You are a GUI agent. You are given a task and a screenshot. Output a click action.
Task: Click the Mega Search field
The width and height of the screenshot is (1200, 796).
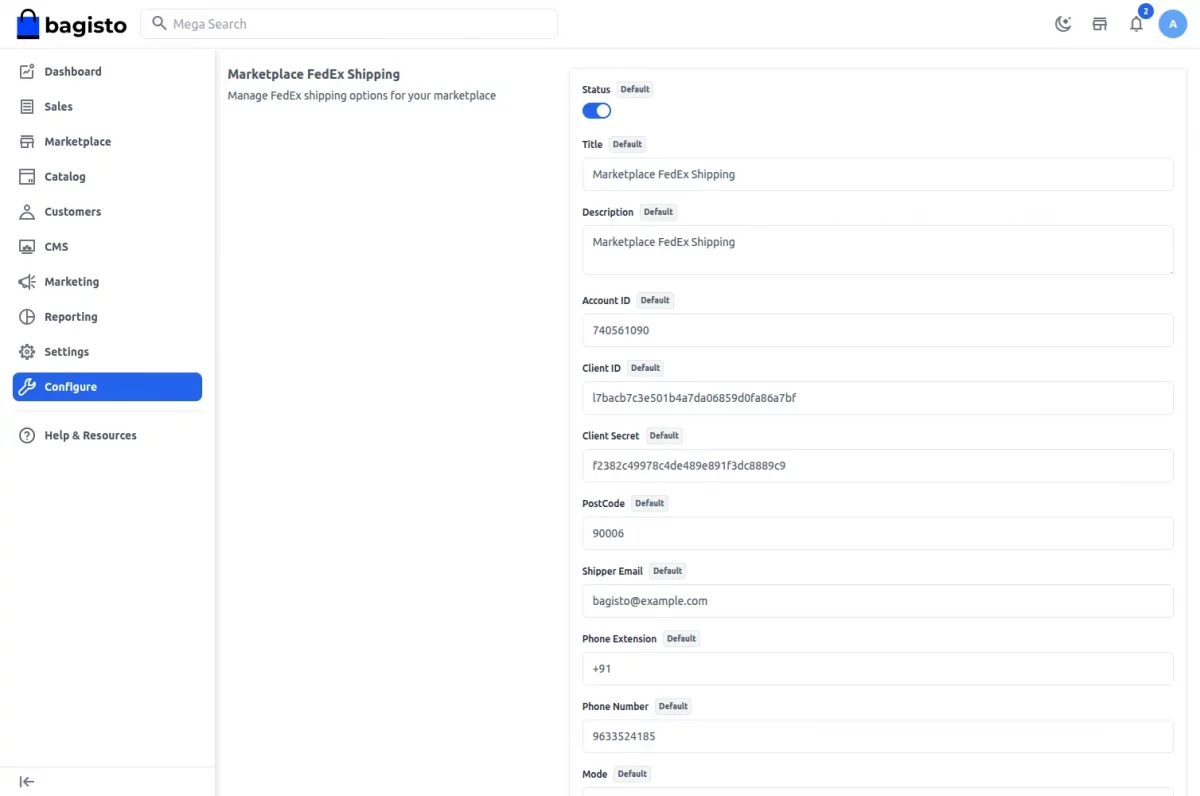tap(349, 24)
